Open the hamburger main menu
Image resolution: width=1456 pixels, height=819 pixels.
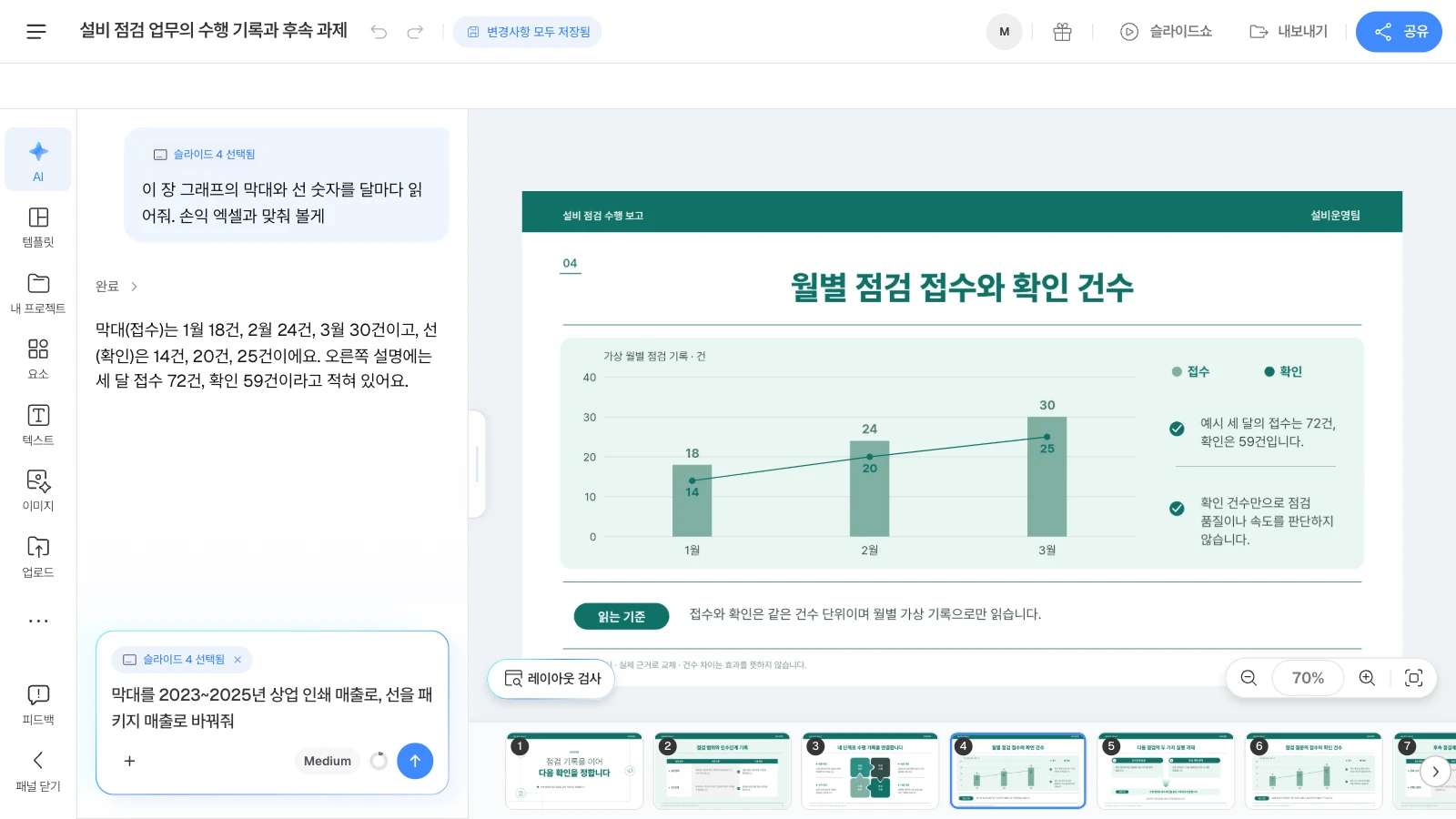36,32
